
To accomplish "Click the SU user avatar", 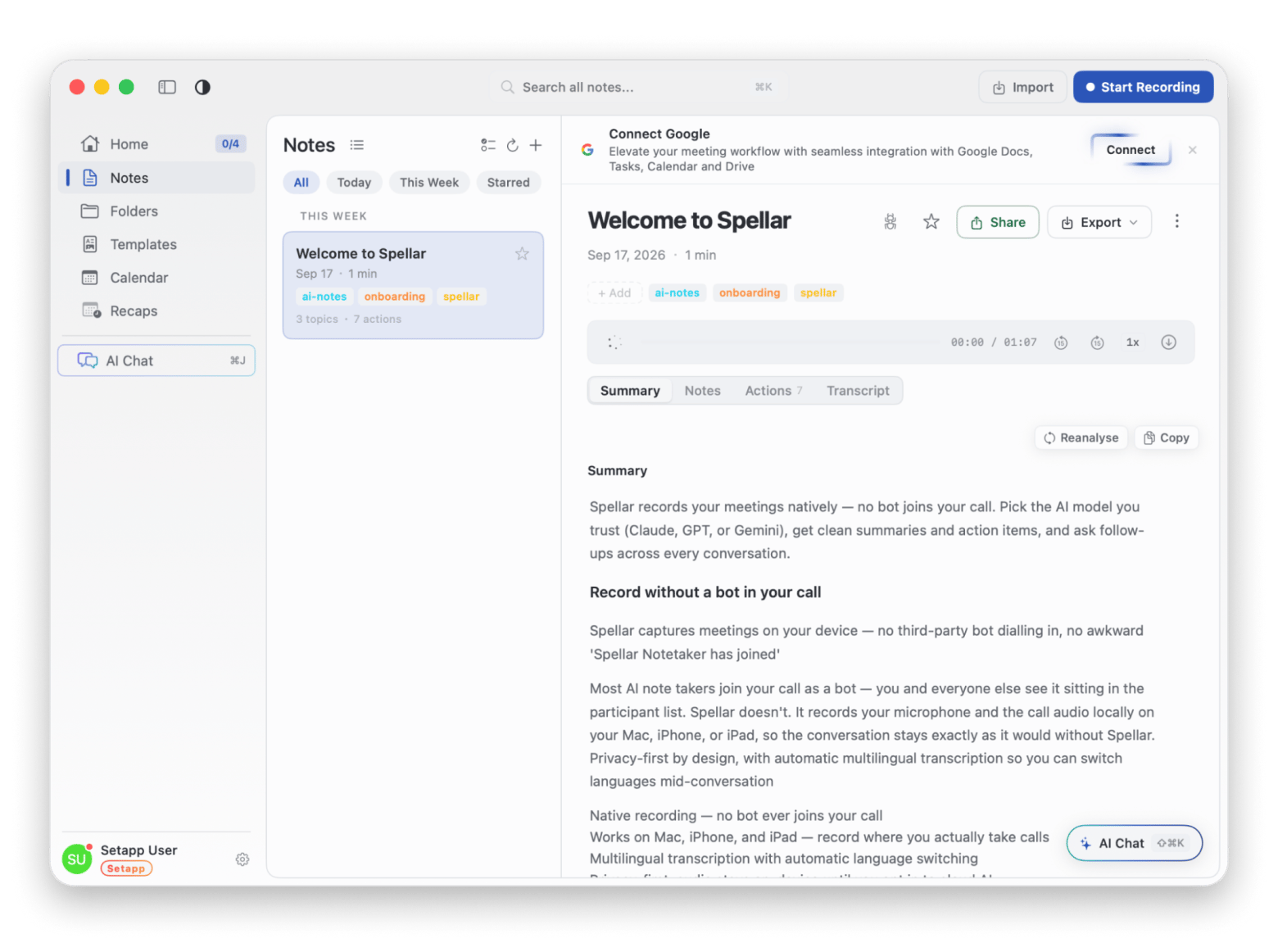I will point(77,859).
